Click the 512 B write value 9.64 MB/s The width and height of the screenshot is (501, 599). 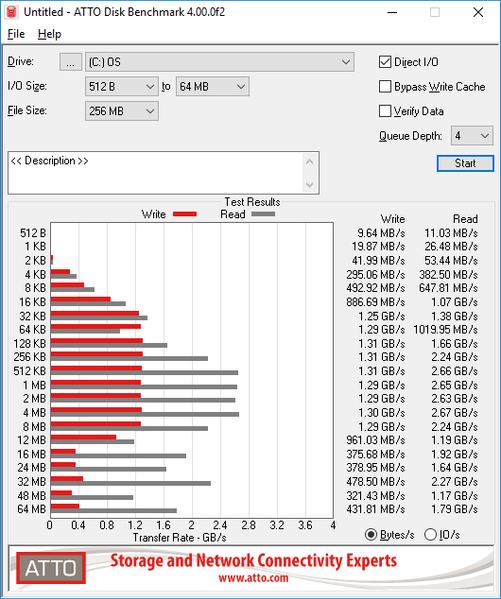point(381,233)
